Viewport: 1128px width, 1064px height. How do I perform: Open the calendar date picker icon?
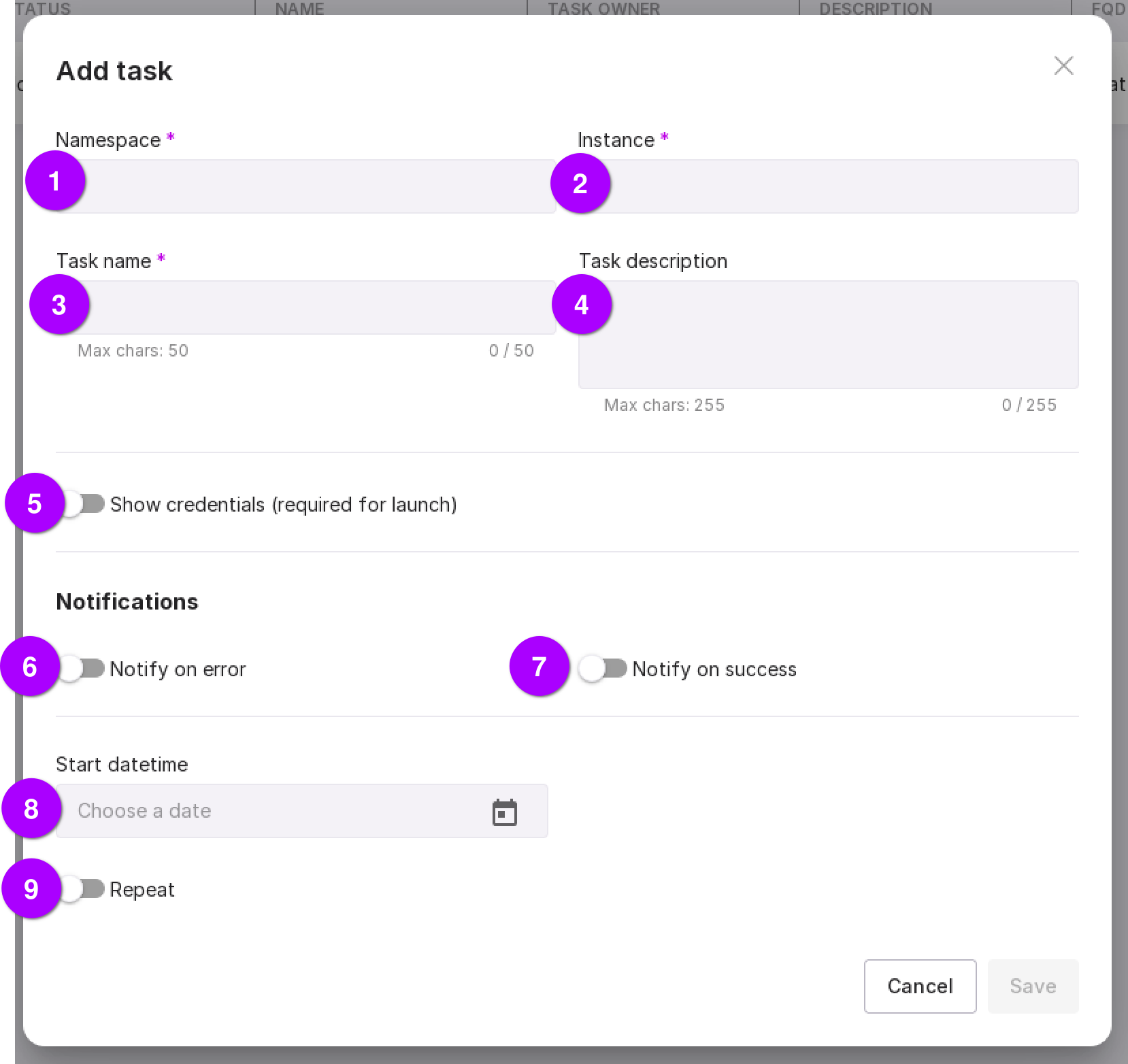[x=504, y=812]
